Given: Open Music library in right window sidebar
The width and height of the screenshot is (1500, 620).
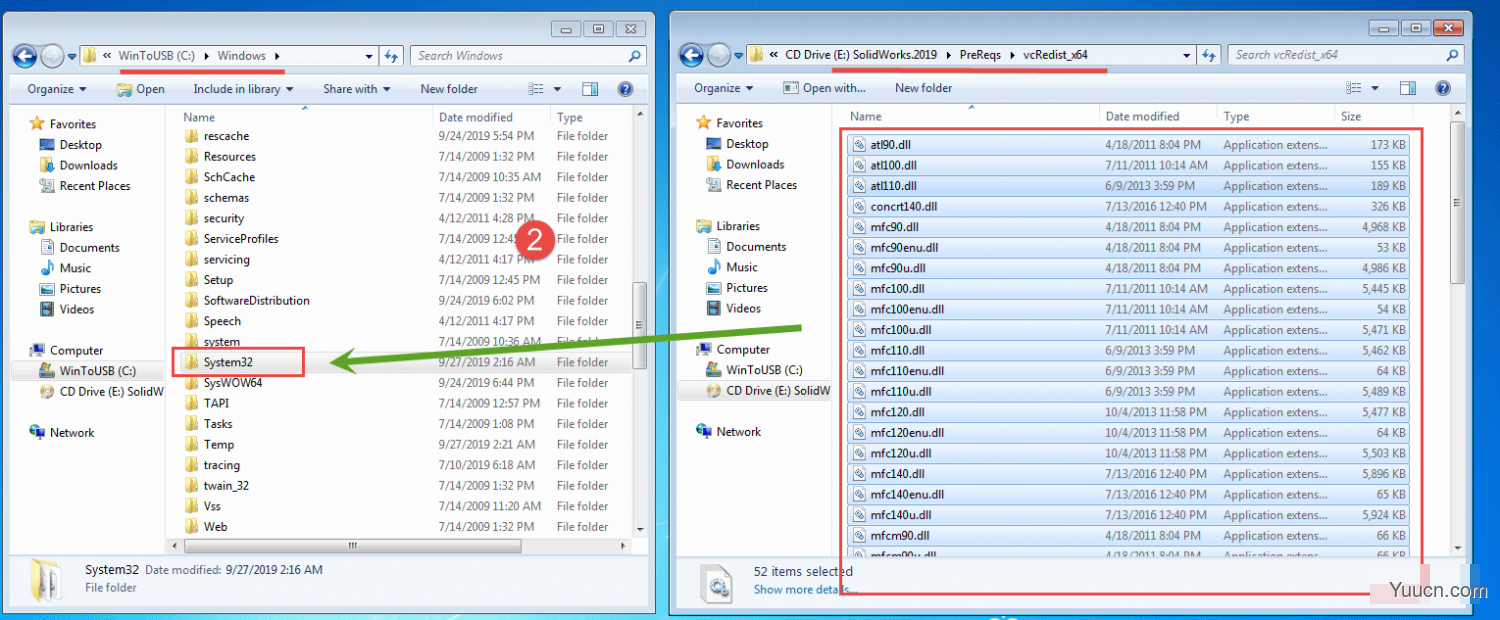Looking at the screenshot, I should pos(741,267).
